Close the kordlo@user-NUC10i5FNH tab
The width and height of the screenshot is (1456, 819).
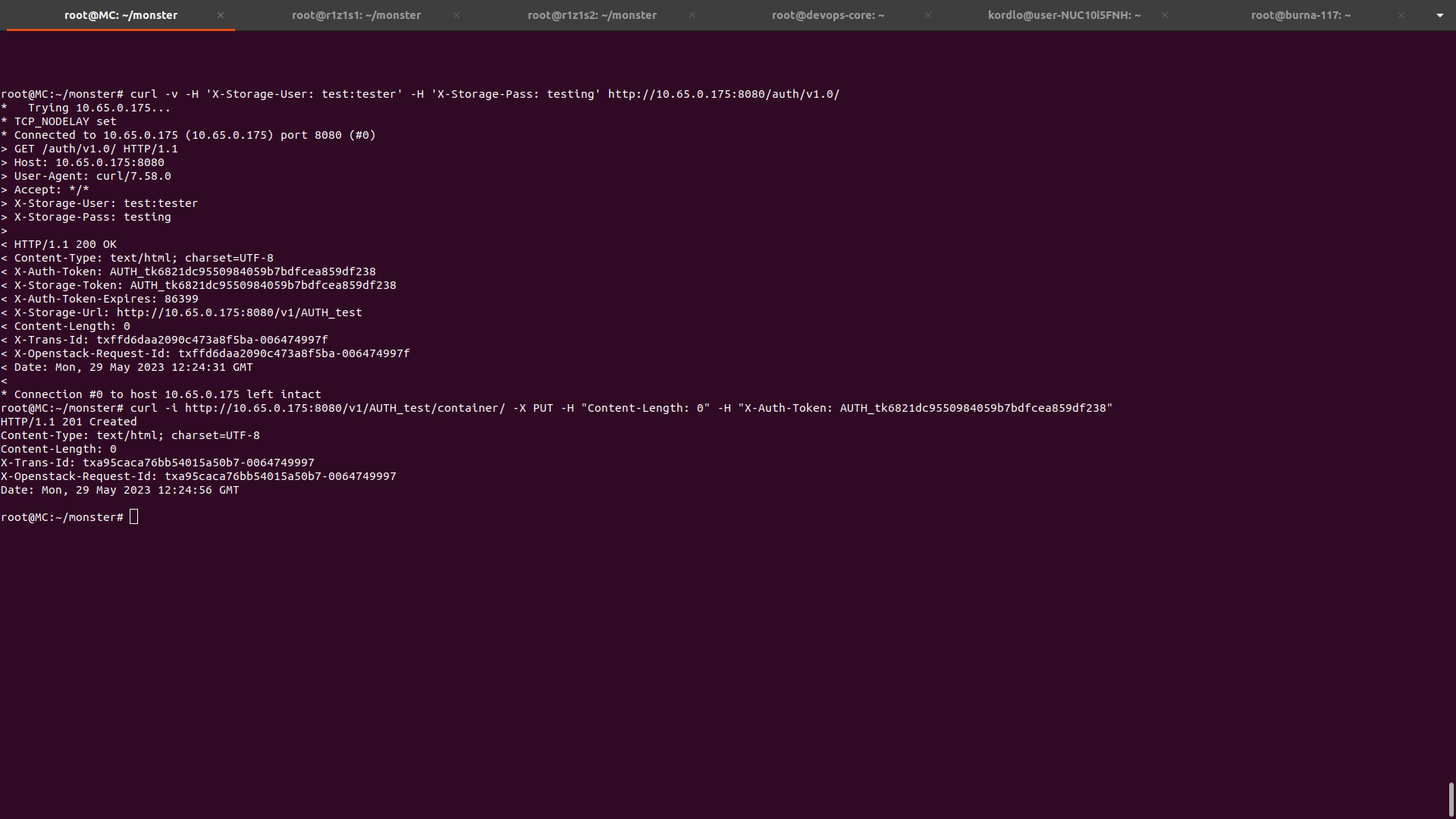(1165, 15)
